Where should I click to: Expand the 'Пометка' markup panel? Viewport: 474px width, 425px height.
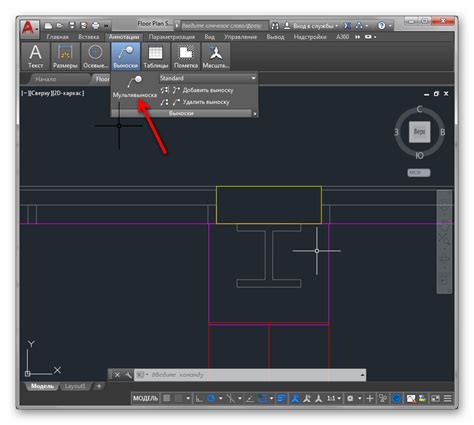coord(186,56)
